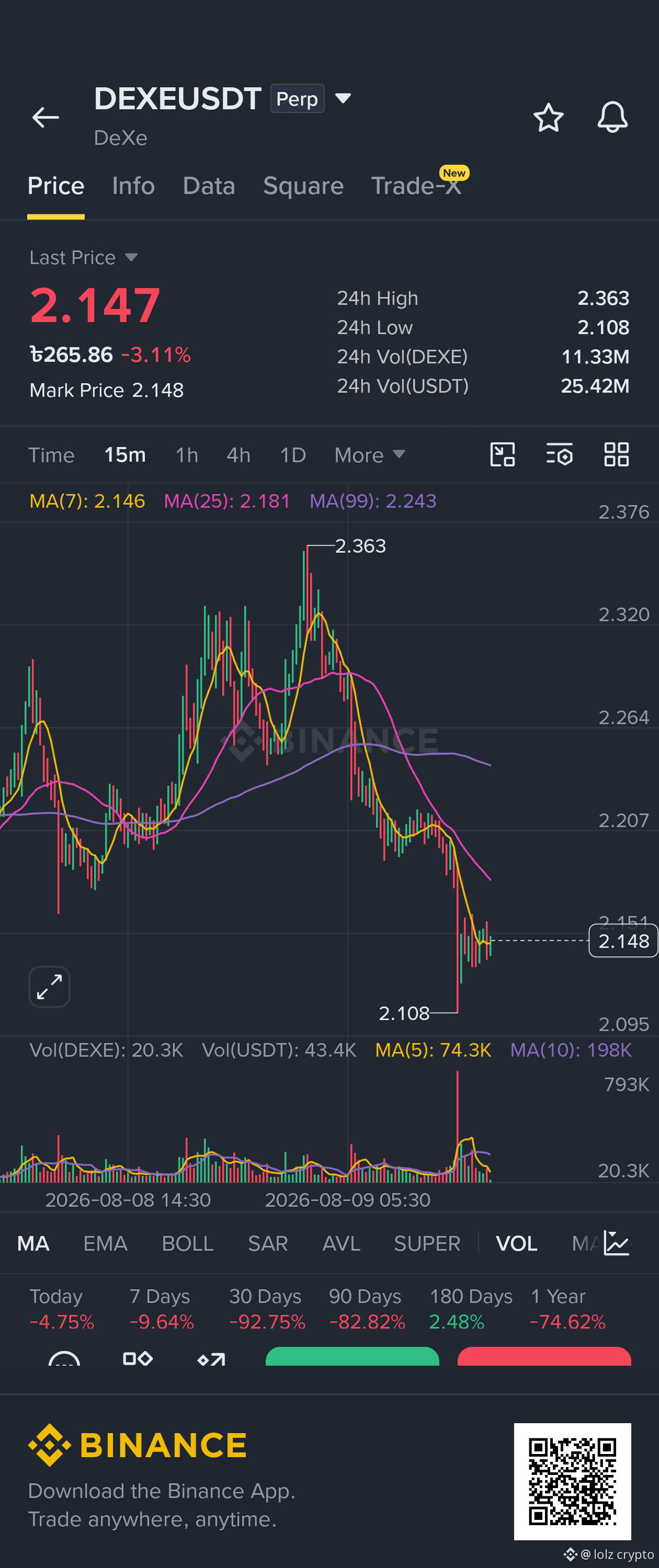Toggle the VOL sub-indicator

pyautogui.click(x=517, y=1243)
